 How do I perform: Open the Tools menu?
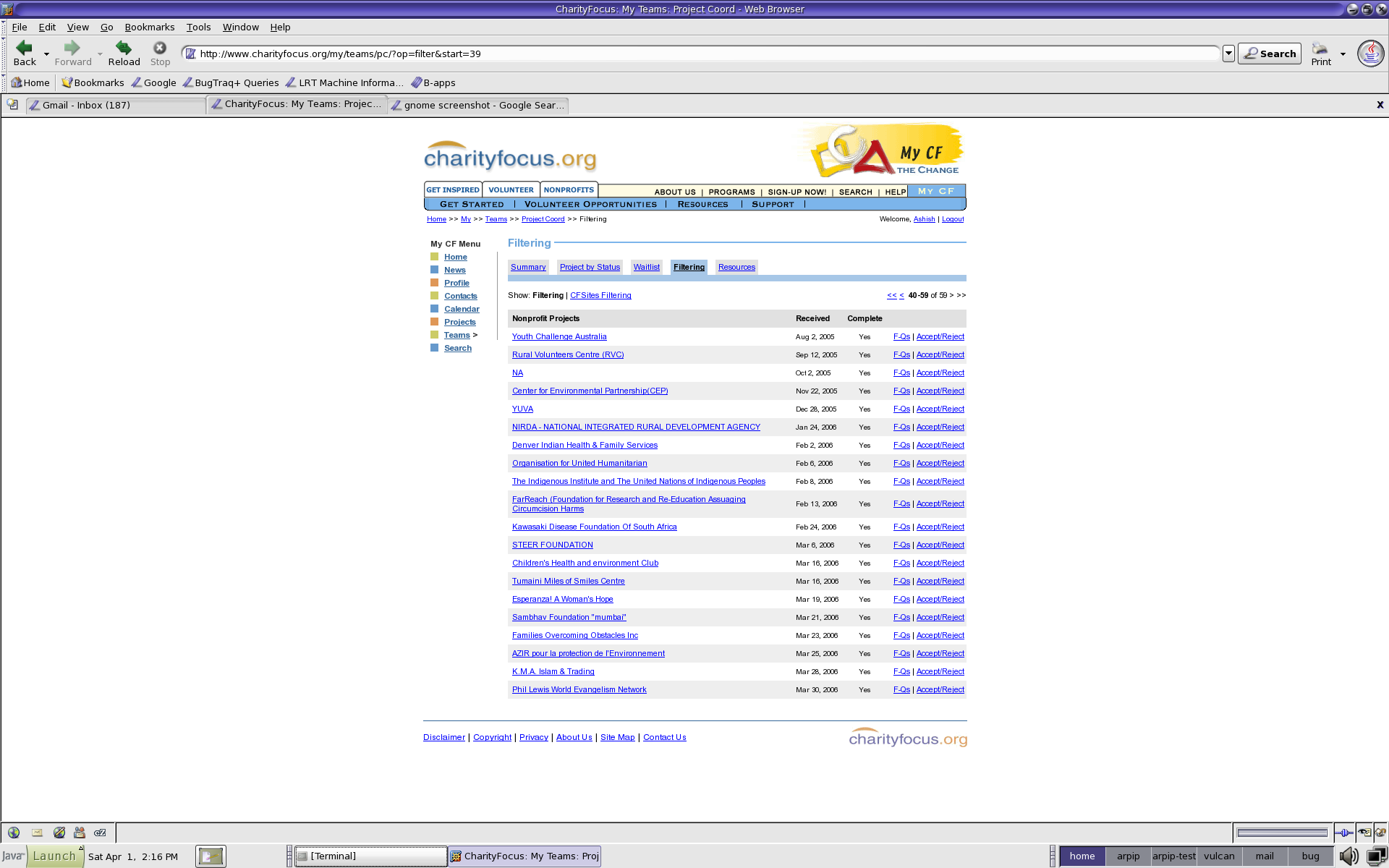(x=198, y=27)
